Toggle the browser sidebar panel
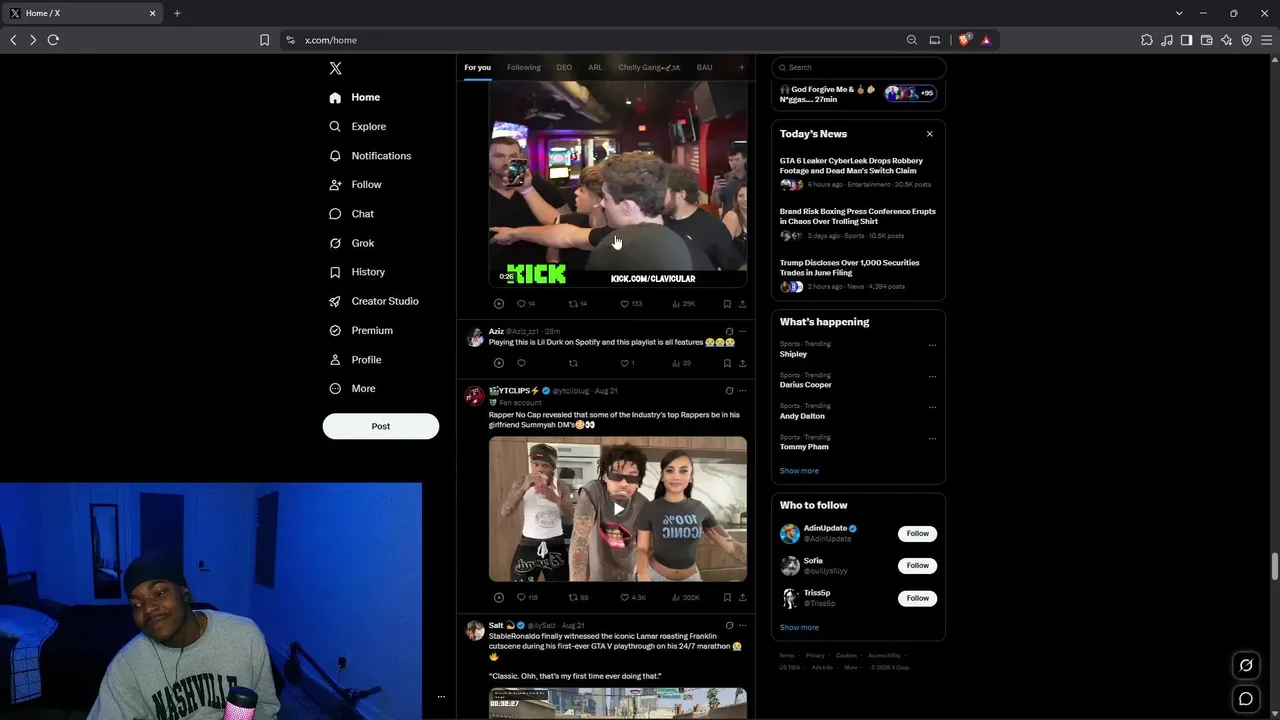Viewport: 1280px width, 720px height. (x=1186, y=40)
